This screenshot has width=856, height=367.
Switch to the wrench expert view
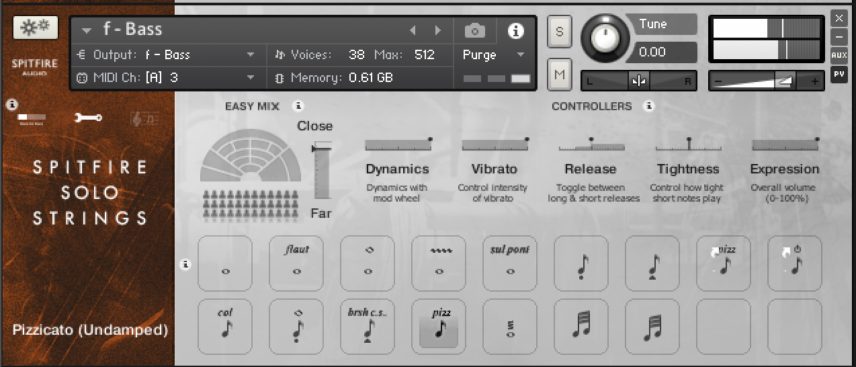pyautogui.click(x=88, y=117)
